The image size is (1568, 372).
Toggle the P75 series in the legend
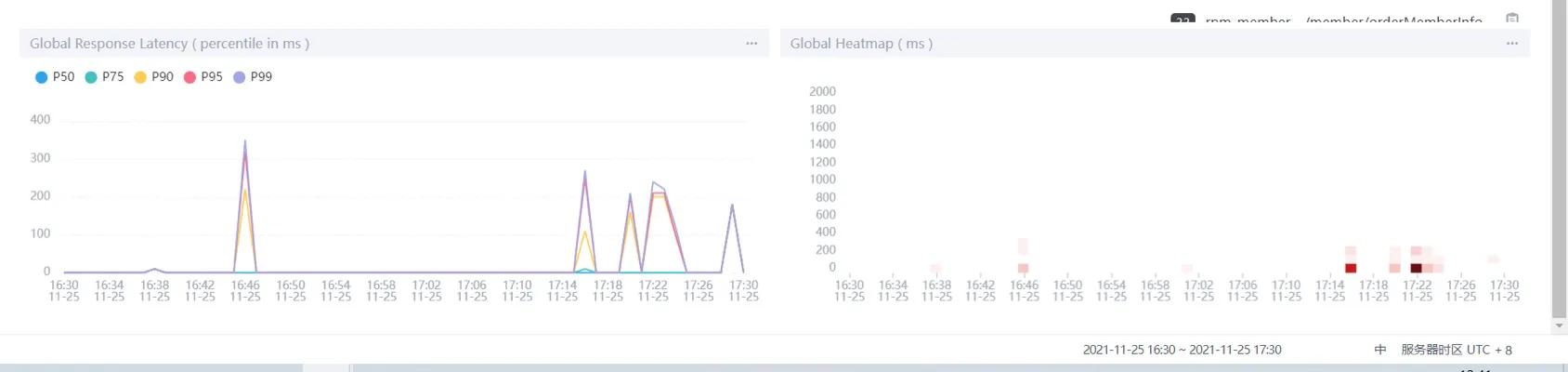click(104, 77)
